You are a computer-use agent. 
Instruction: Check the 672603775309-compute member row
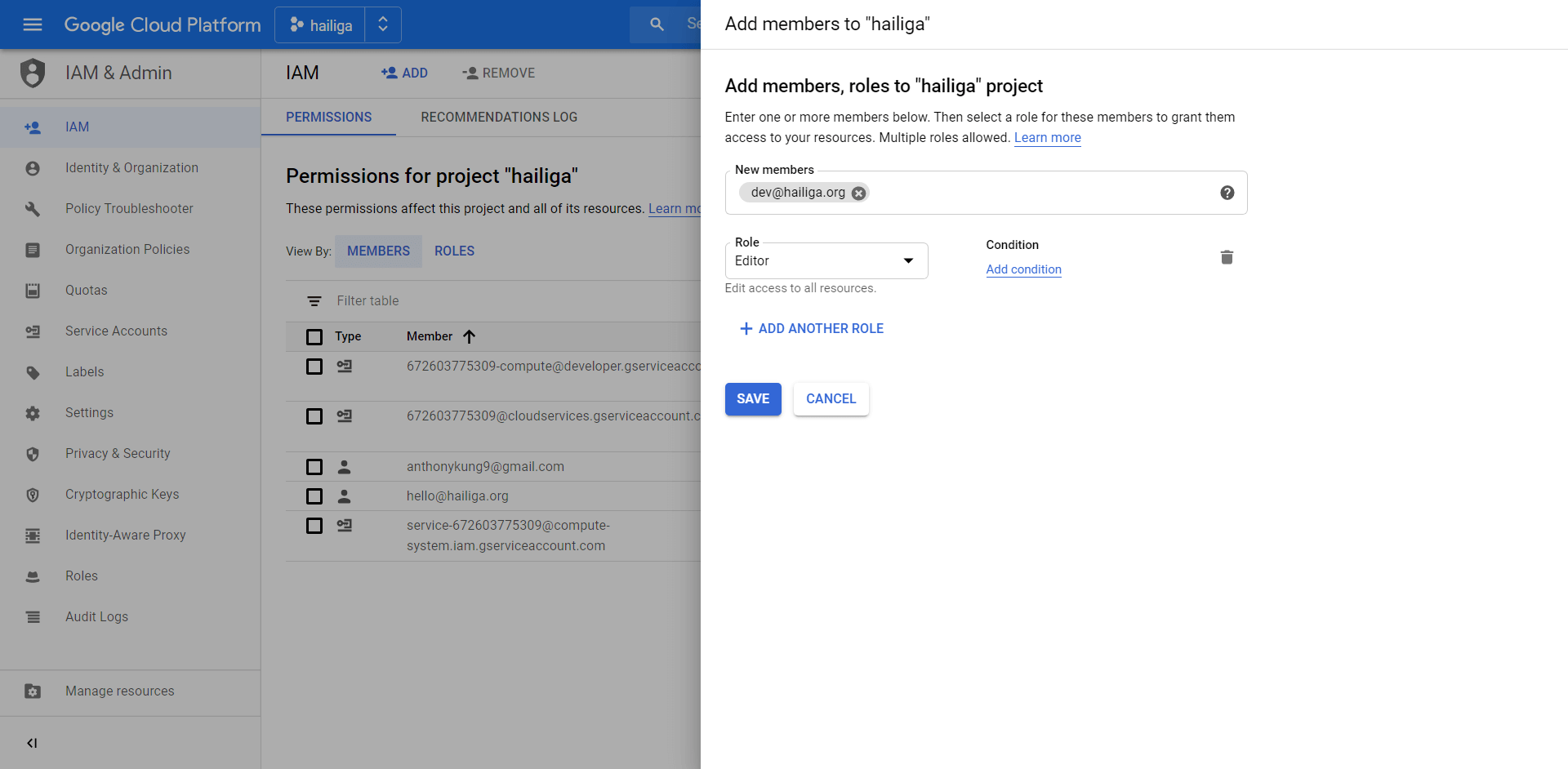[x=314, y=367]
